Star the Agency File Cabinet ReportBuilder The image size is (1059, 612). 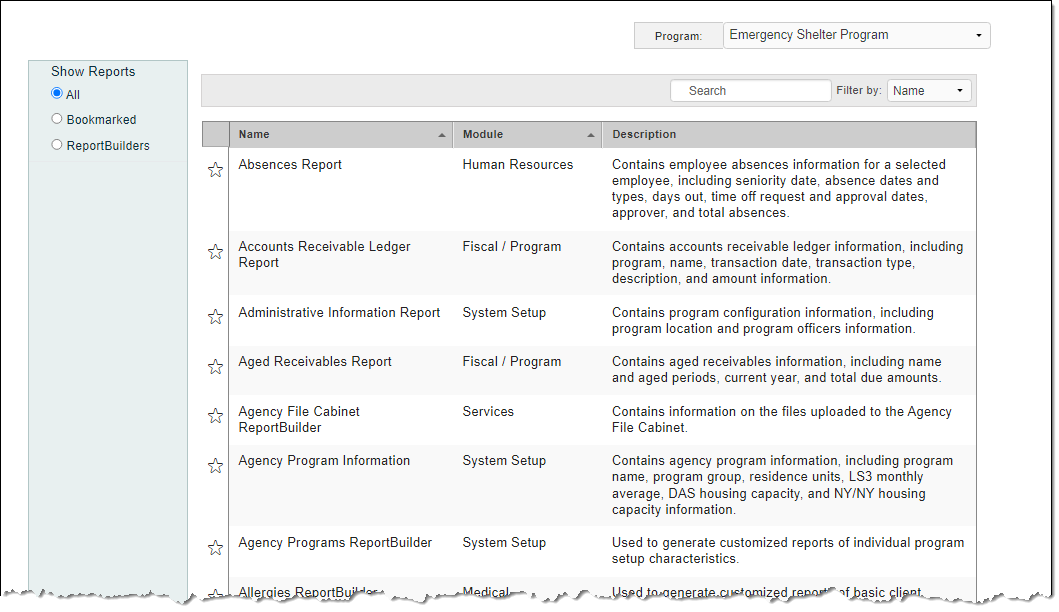pyautogui.click(x=215, y=416)
